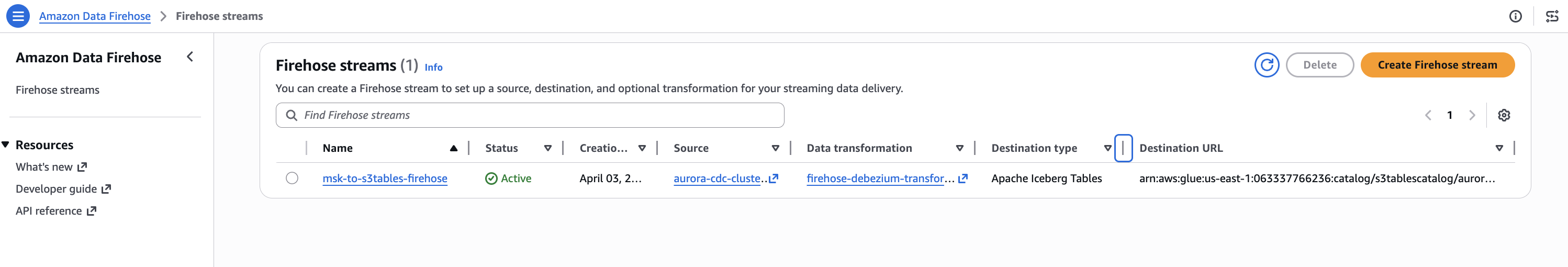The width and height of the screenshot is (1568, 267).
Task: Click the Active status check icon
Action: click(491, 178)
